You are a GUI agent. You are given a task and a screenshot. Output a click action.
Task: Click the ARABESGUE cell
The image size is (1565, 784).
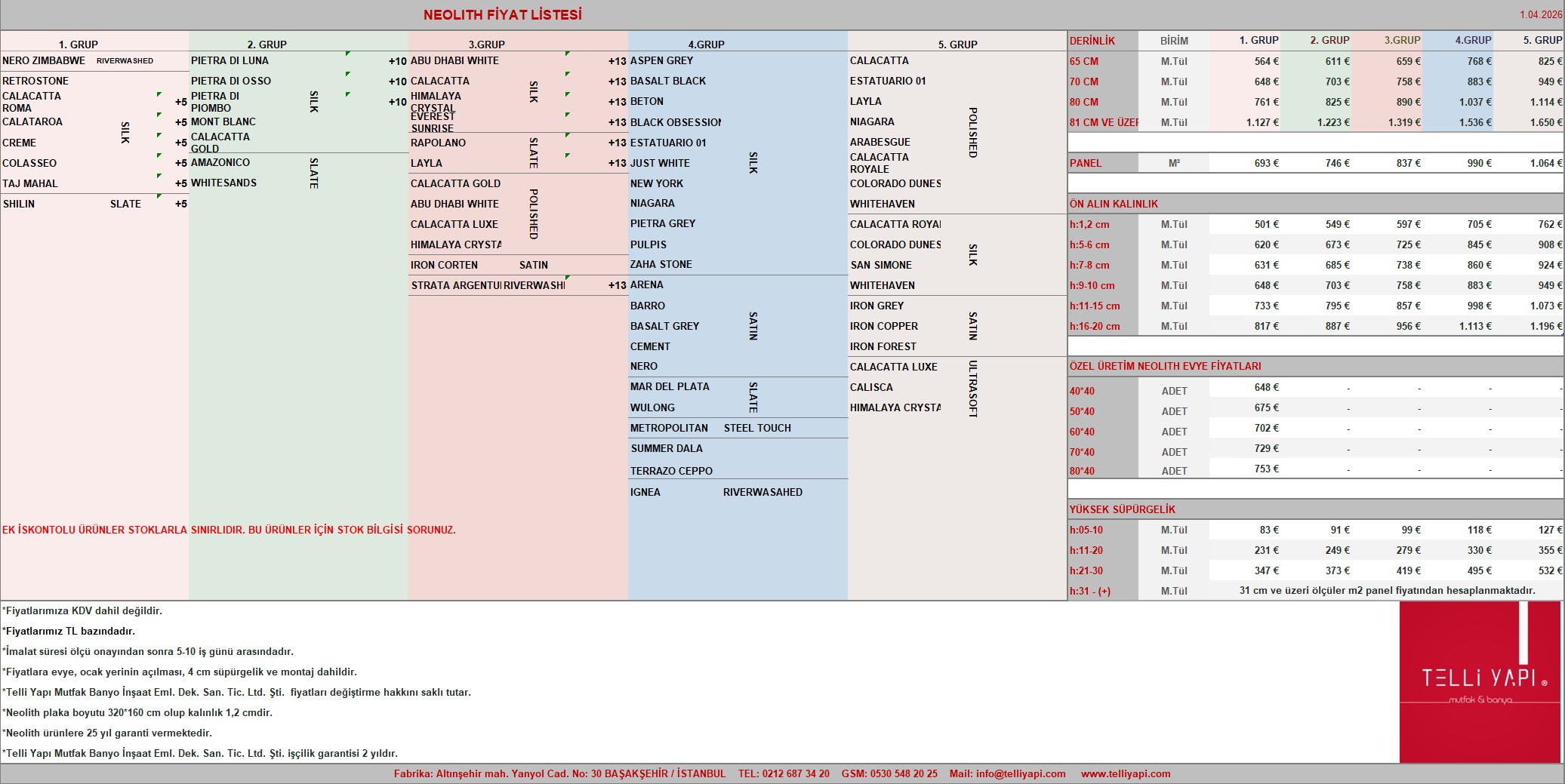pyautogui.click(x=880, y=142)
